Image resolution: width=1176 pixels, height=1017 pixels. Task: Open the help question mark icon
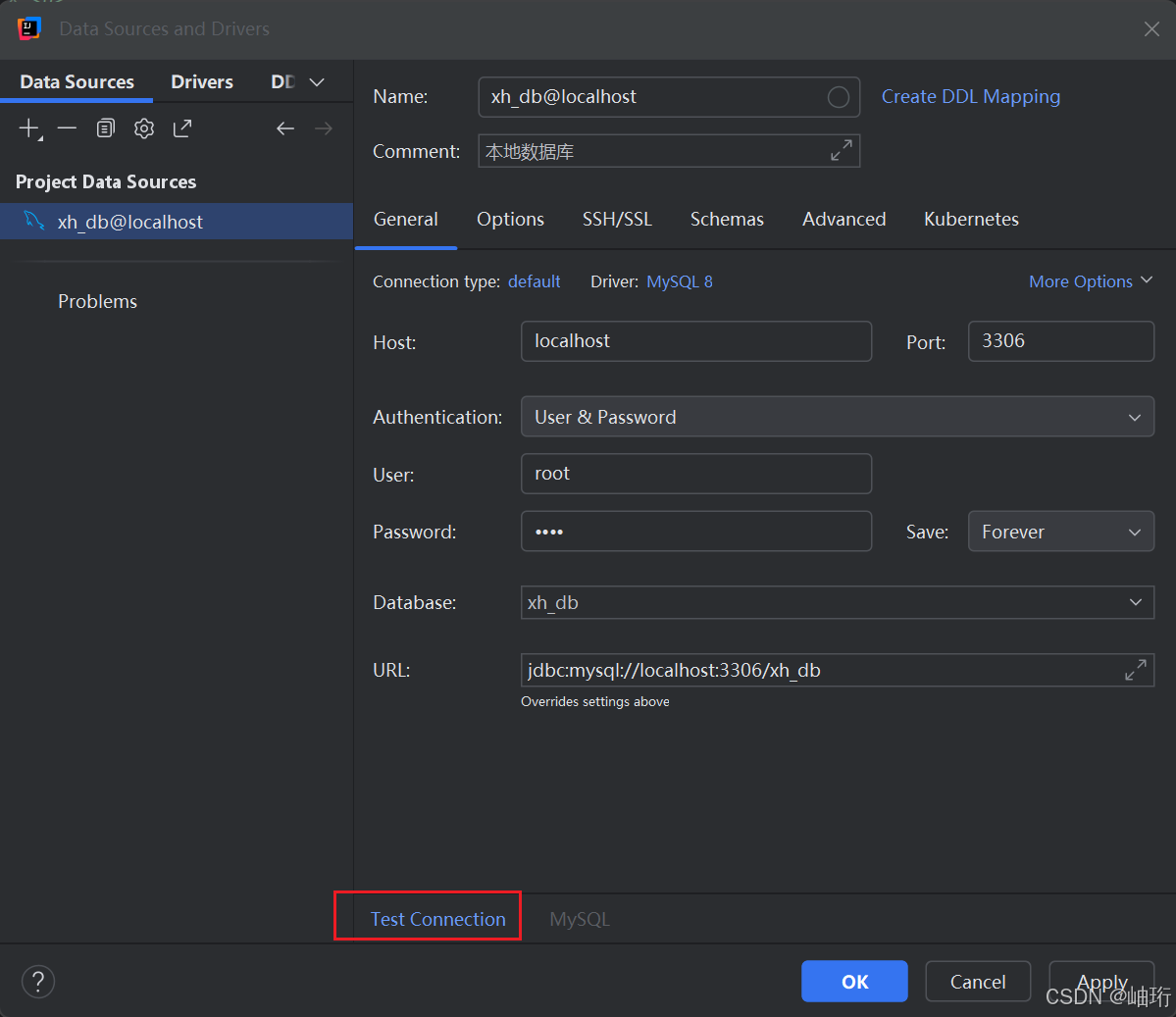[38, 982]
